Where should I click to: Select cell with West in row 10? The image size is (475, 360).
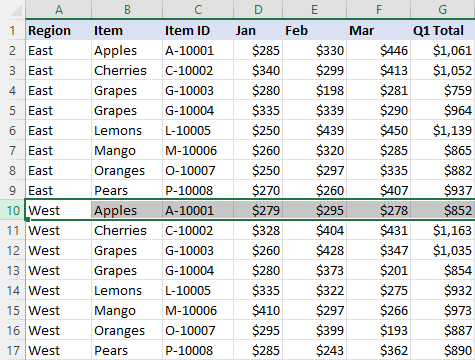point(59,210)
